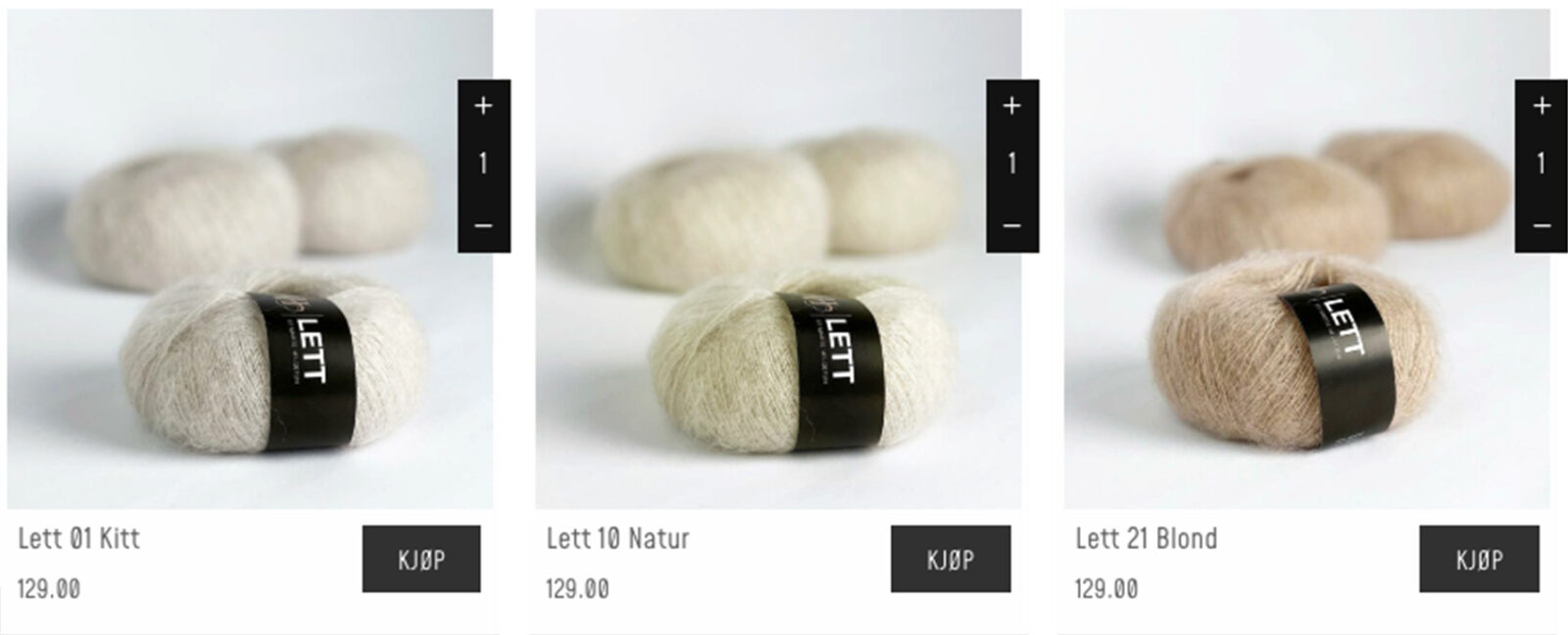The width and height of the screenshot is (1568, 635).
Task: Decrease quantity for Lett 10 Natur
Action: click(1012, 225)
